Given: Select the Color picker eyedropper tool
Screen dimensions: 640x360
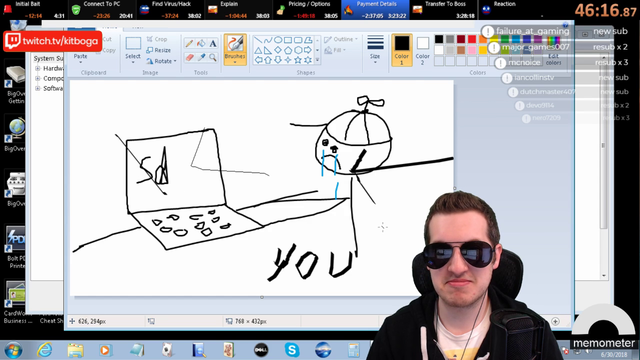Looking at the screenshot, I should click(201, 58).
